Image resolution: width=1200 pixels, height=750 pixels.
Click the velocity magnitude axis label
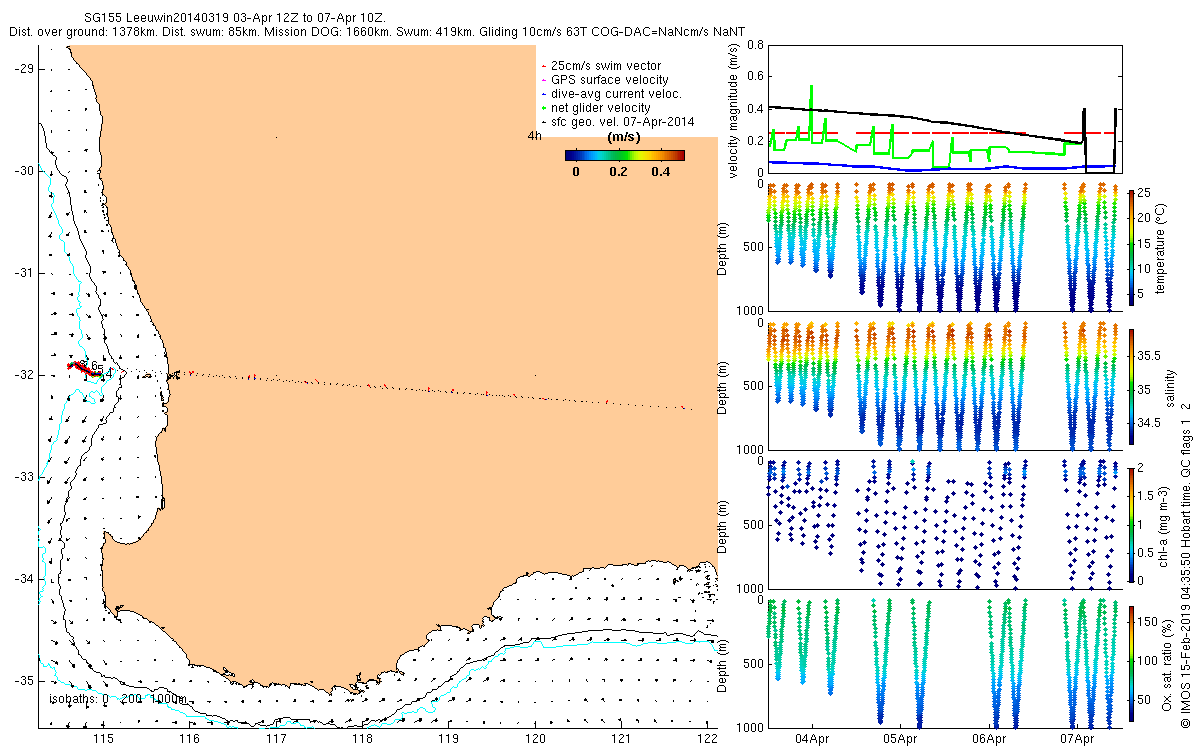(735, 110)
